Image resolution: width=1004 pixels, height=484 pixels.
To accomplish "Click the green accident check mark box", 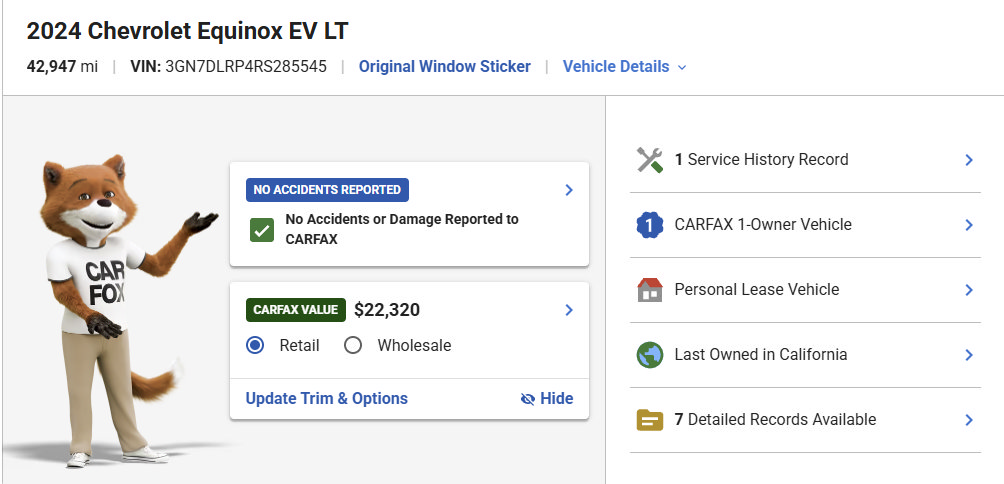I will 262,230.
